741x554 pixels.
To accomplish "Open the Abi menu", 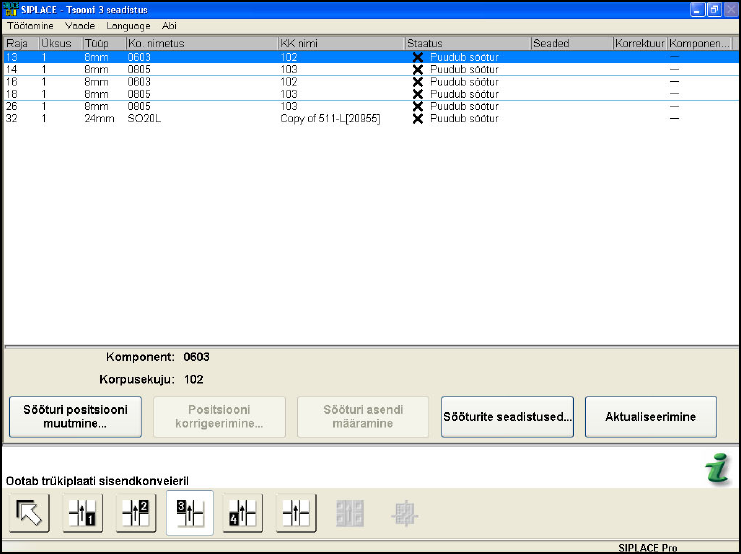I will point(169,24).
